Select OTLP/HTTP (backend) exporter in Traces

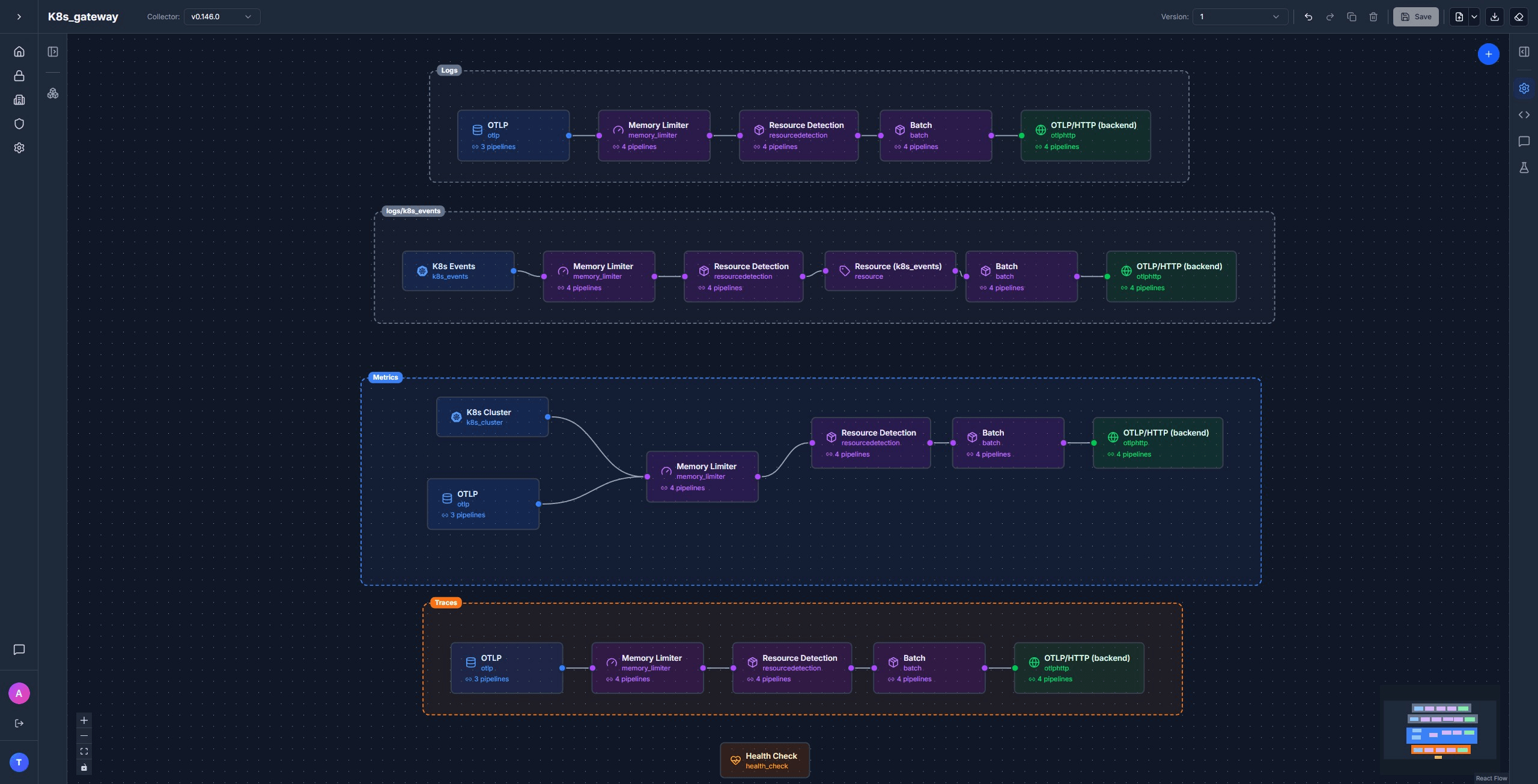[1079, 668]
